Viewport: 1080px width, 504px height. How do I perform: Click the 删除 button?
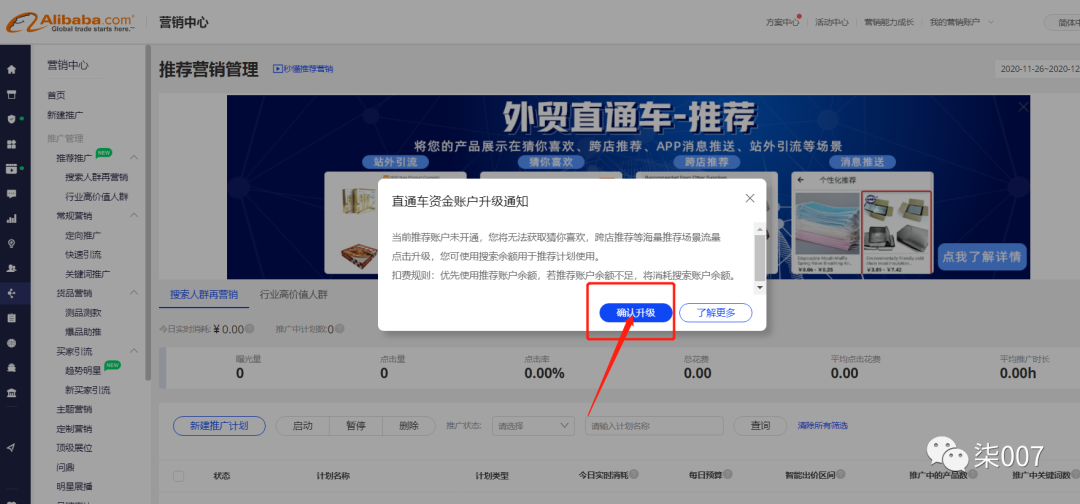(x=408, y=426)
